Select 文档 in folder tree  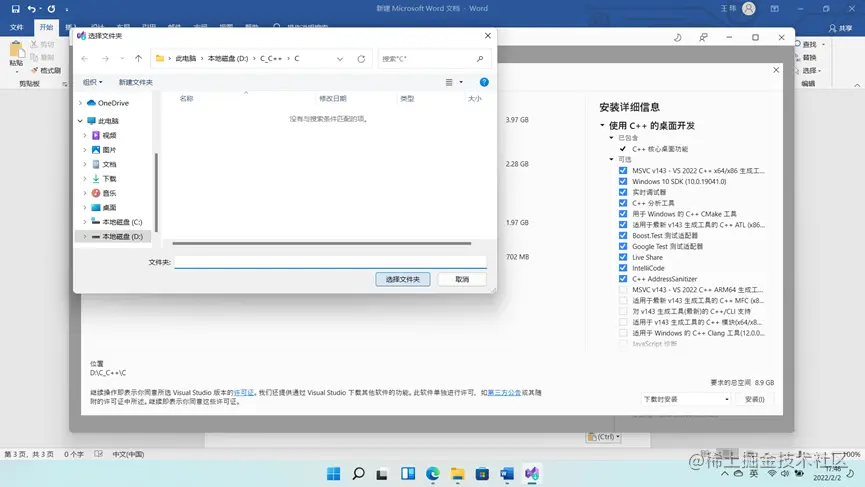click(109, 164)
